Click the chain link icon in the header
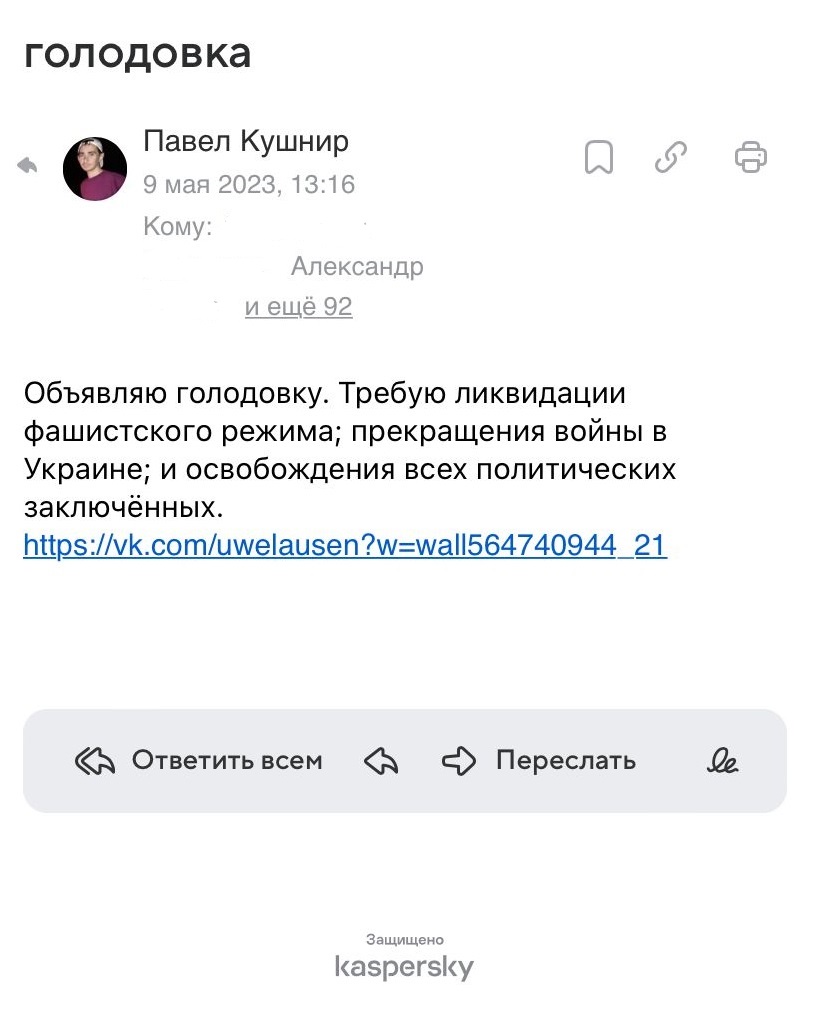The image size is (819, 1019). (670, 157)
